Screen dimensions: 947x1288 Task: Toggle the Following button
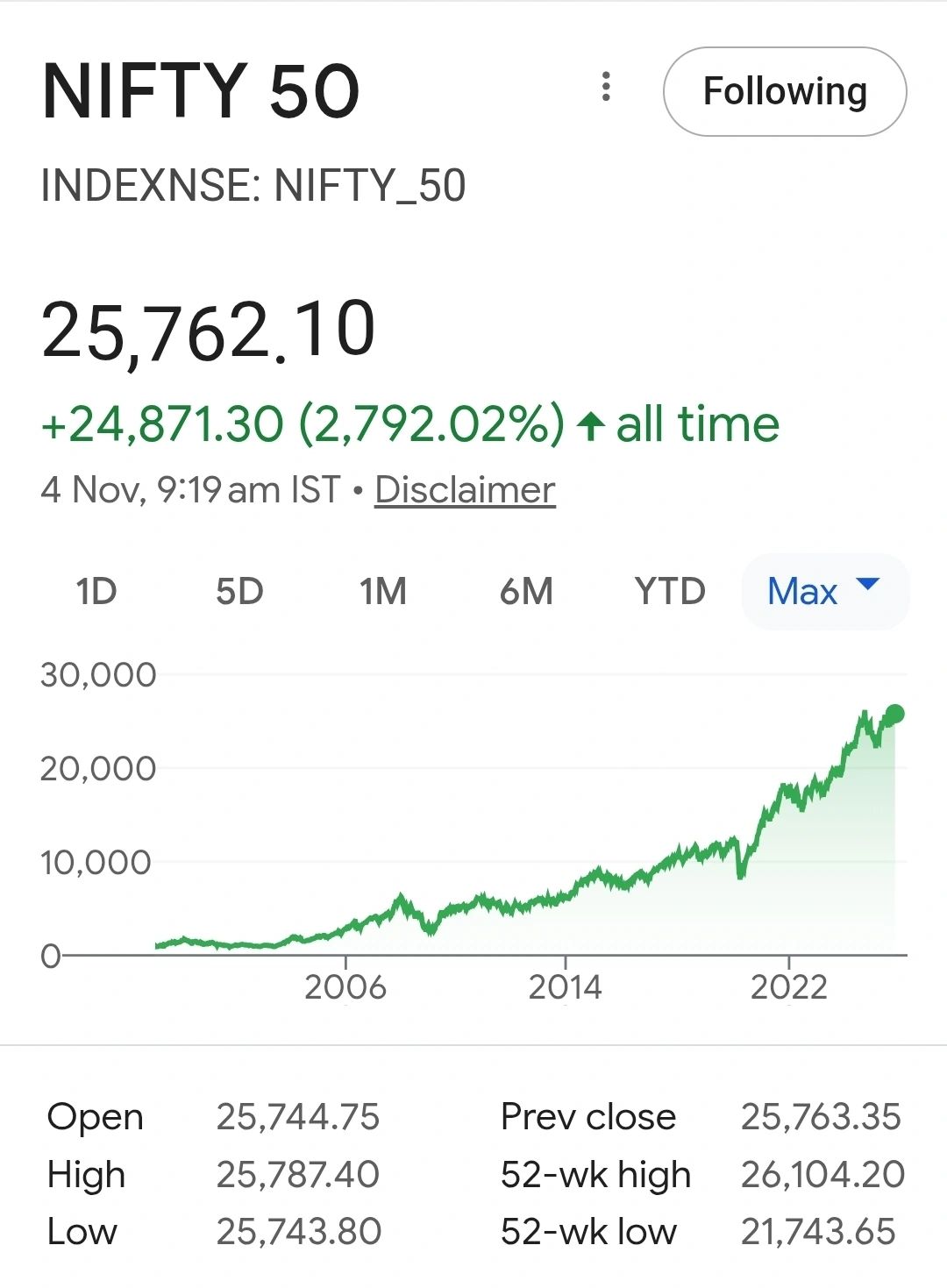[784, 91]
